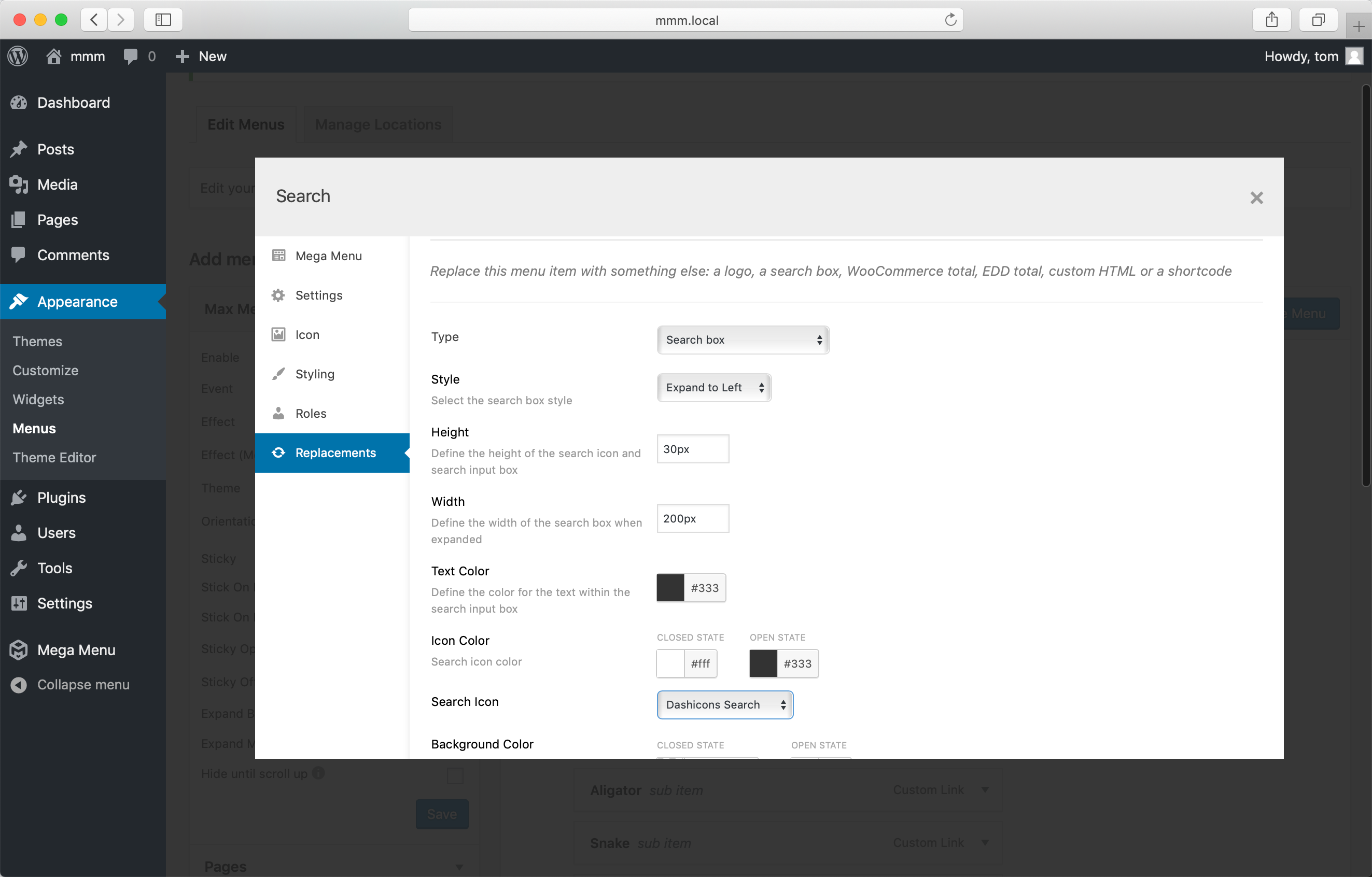The width and height of the screenshot is (1372, 877).
Task: Switch to the Styling tab
Action: coord(315,374)
